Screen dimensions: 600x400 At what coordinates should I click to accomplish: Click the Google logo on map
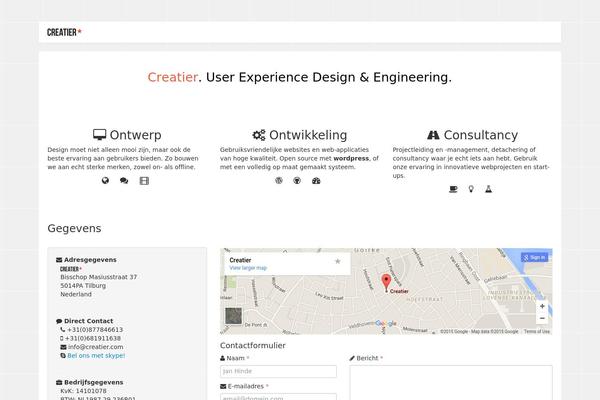pos(386,324)
